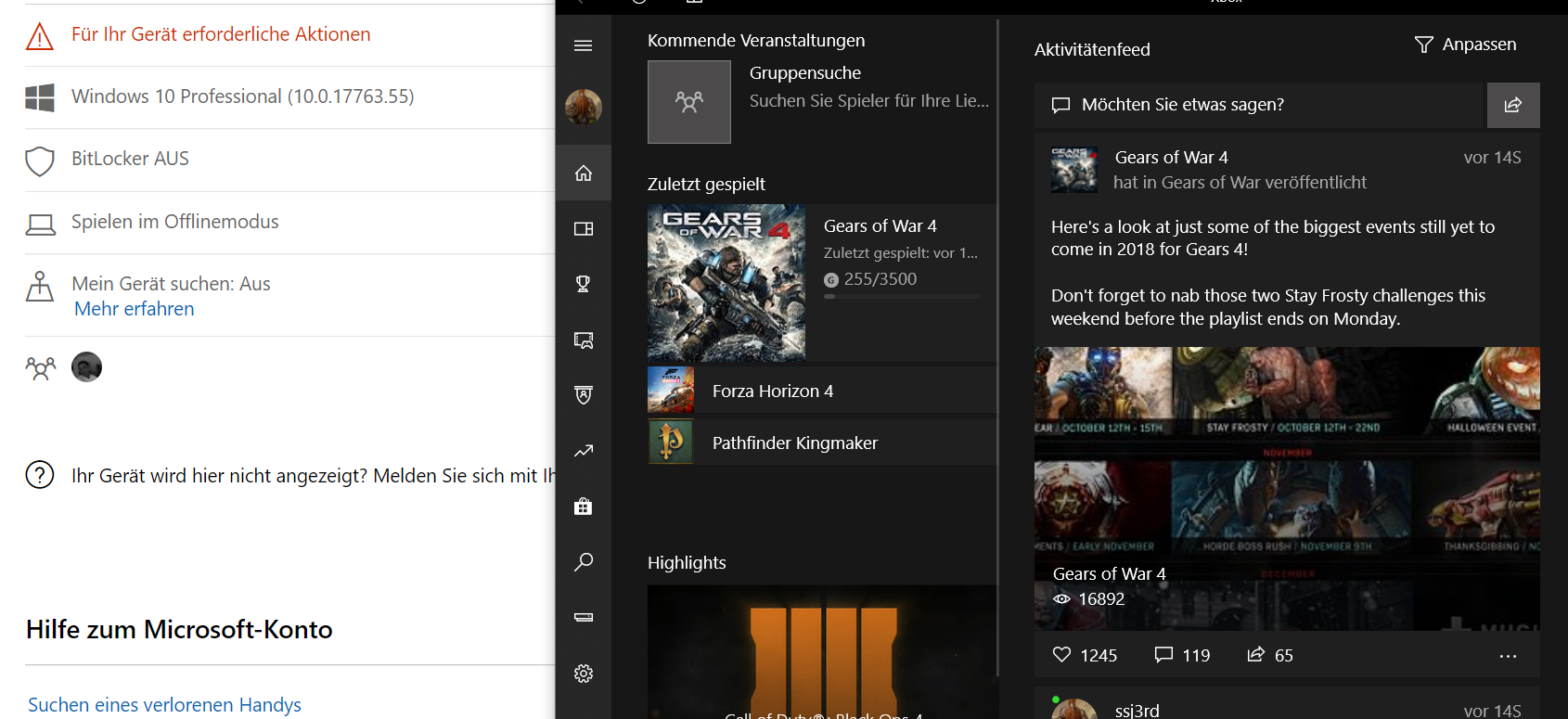
Task: Click the "Zuletzt gespielt" section heading
Action: [x=707, y=185]
